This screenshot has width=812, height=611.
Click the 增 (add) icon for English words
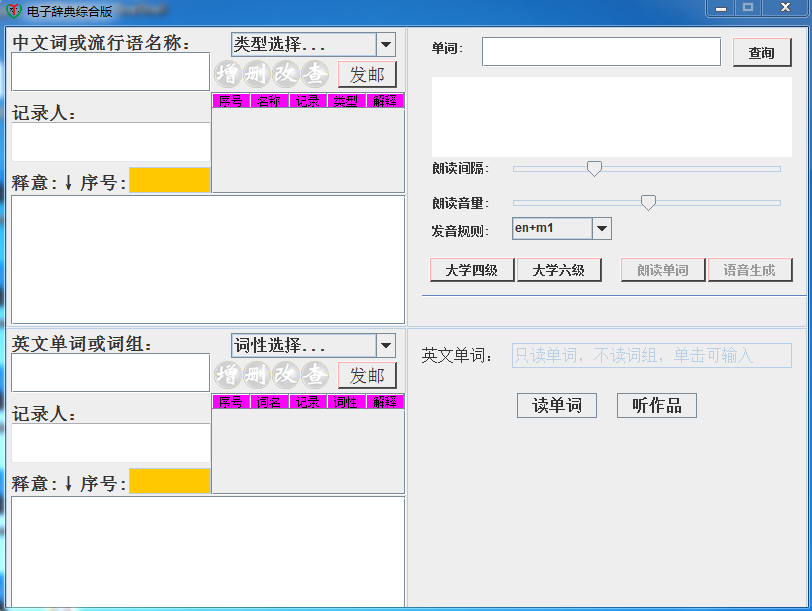pyautogui.click(x=227, y=375)
